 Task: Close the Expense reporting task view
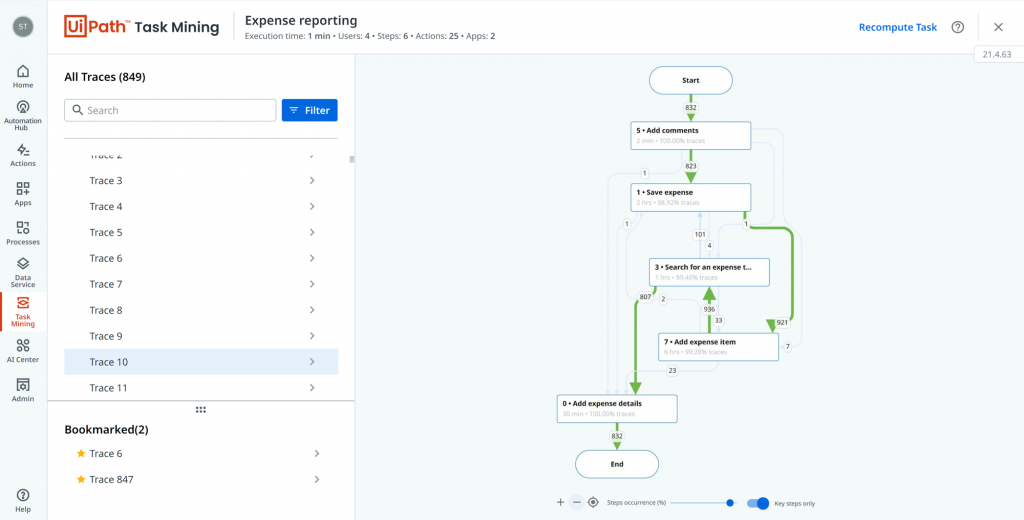tap(998, 27)
